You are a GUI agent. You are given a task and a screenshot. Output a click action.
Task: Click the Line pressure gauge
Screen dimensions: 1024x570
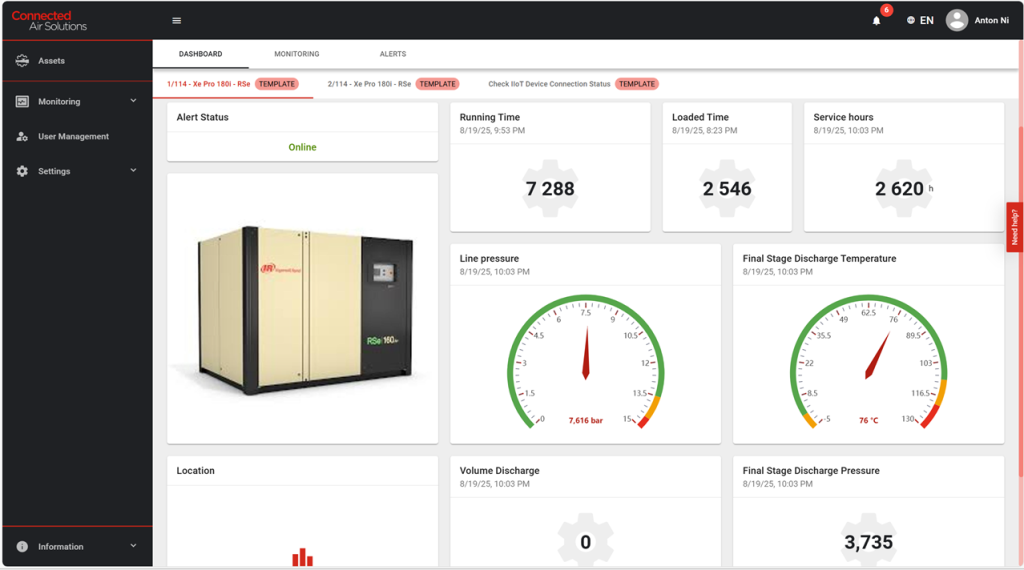pyautogui.click(x=585, y=360)
